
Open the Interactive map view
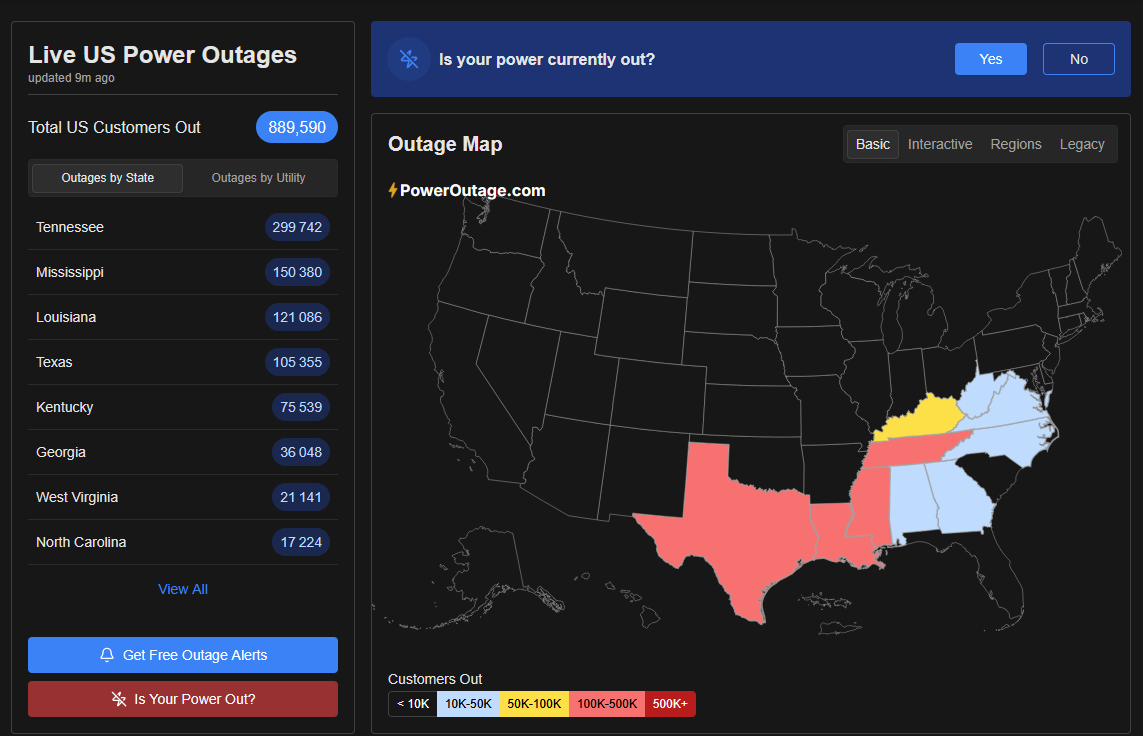click(939, 144)
